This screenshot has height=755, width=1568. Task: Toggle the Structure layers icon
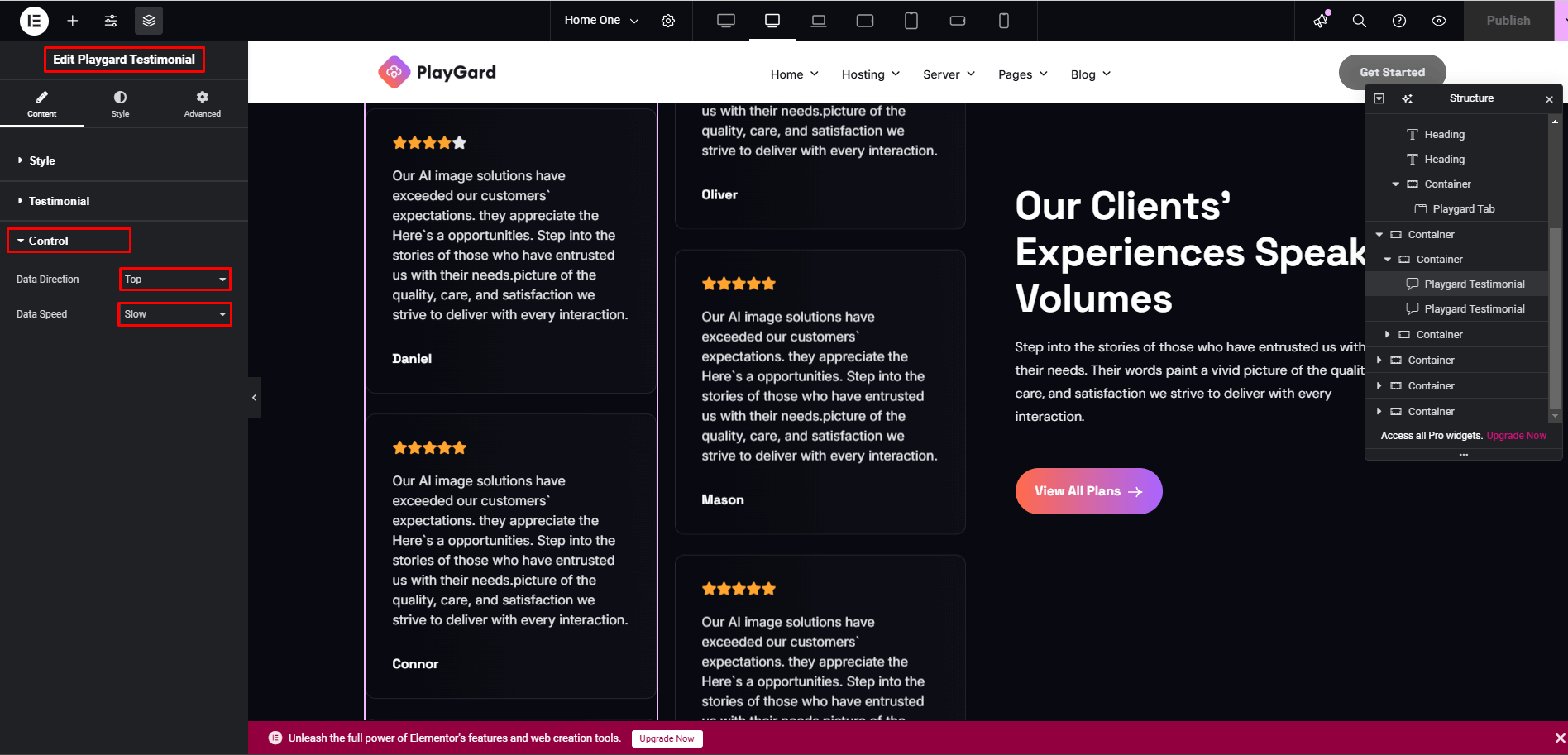click(x=149, y=21)
